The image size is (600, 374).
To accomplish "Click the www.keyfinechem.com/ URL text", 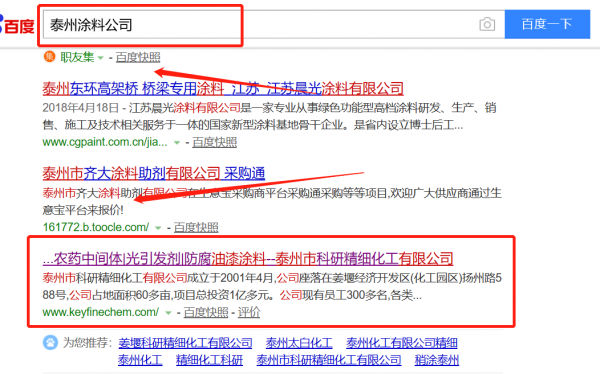I will click(x=101, y=312).
